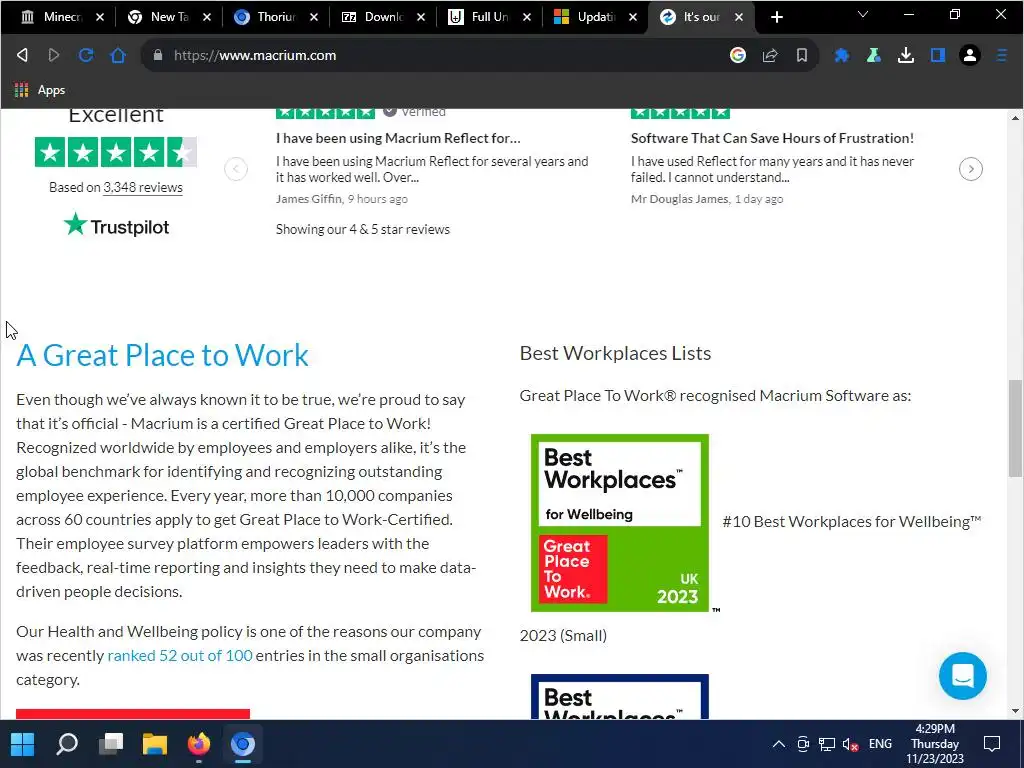1024x768 pixels.
Task: Show previous Trustpilot review arrow
Action: click(x=236, y=169)
